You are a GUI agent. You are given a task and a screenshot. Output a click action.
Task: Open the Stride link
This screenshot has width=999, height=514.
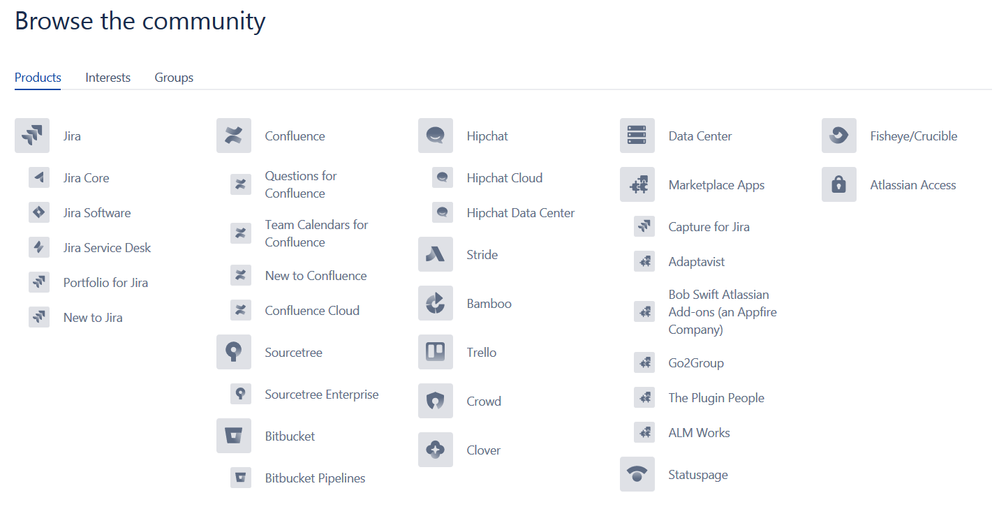click(482, 255)
